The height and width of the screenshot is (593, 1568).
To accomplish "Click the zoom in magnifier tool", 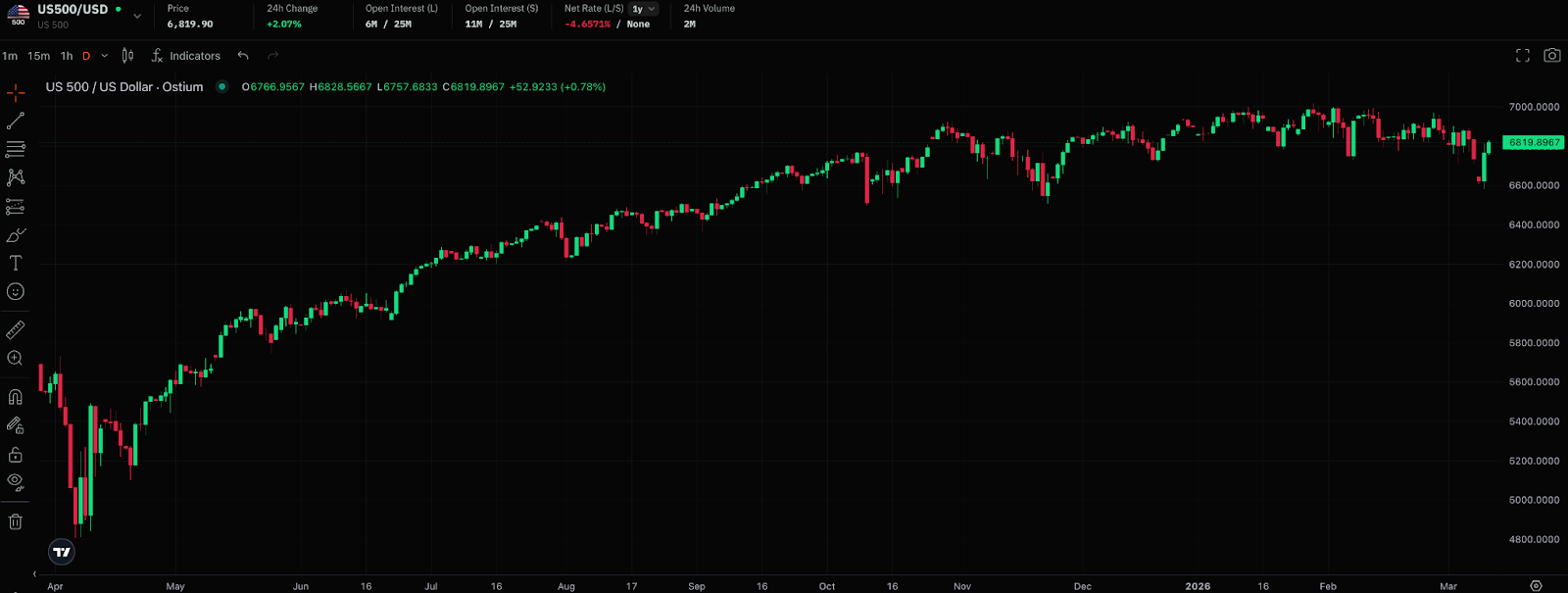I will click(x=16, y=359).
